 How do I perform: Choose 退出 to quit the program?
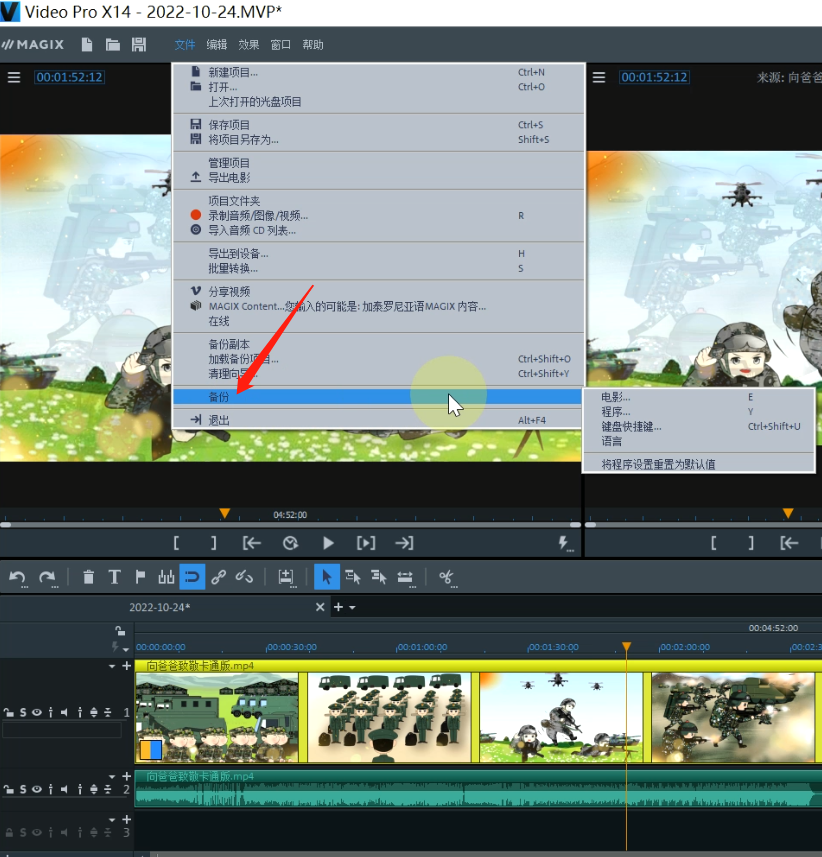[378, 420]
